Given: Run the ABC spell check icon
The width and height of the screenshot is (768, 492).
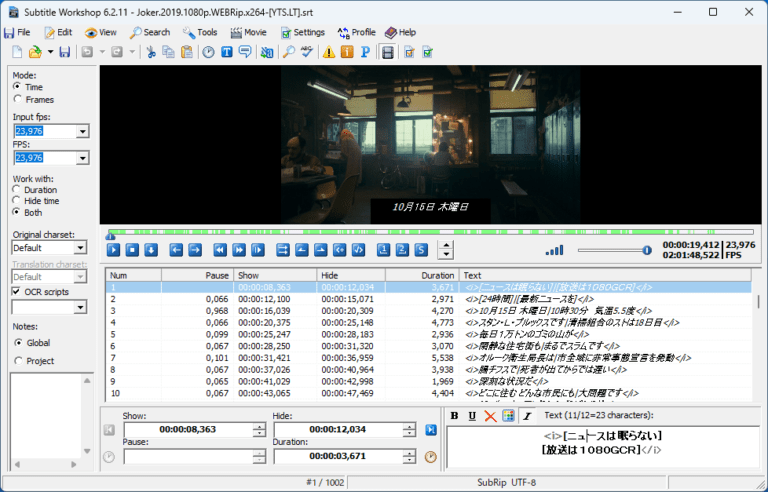Looking at the screenshot, I should [307, 52].
